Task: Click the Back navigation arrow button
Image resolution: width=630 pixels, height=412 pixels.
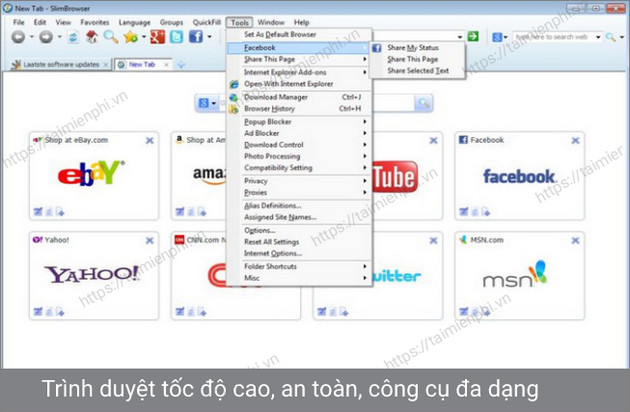Action: point(18,37)
